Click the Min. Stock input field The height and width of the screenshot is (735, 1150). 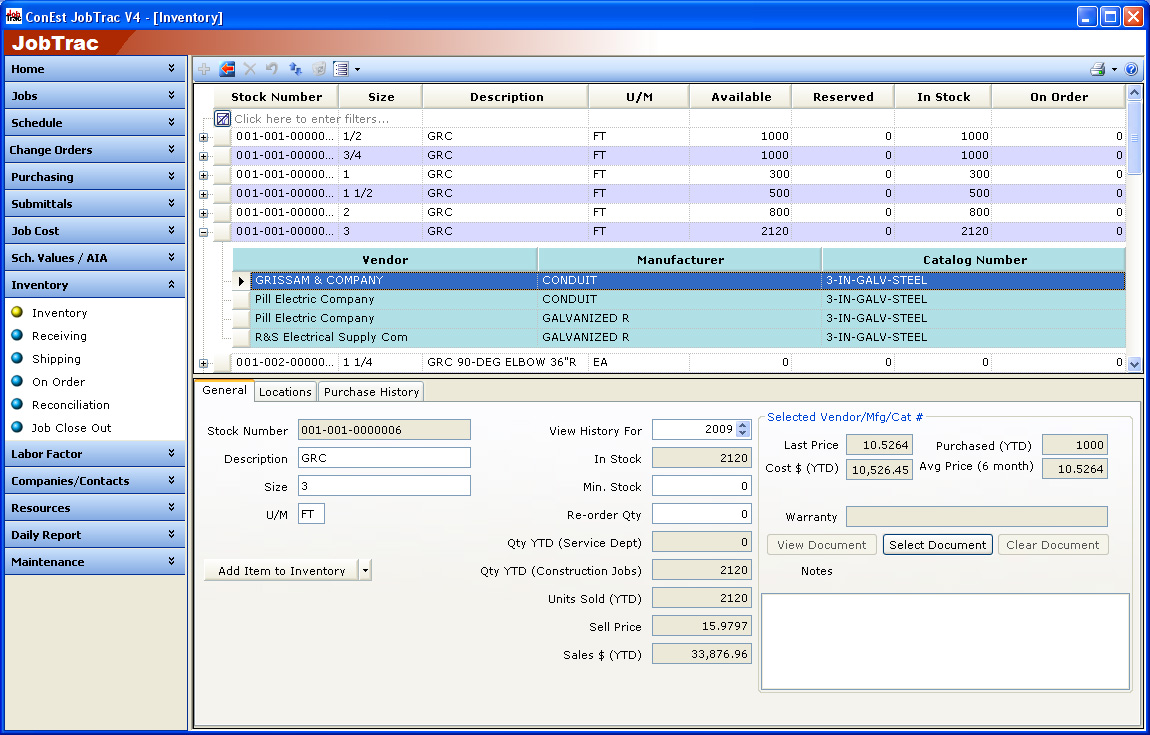point(701,486)
